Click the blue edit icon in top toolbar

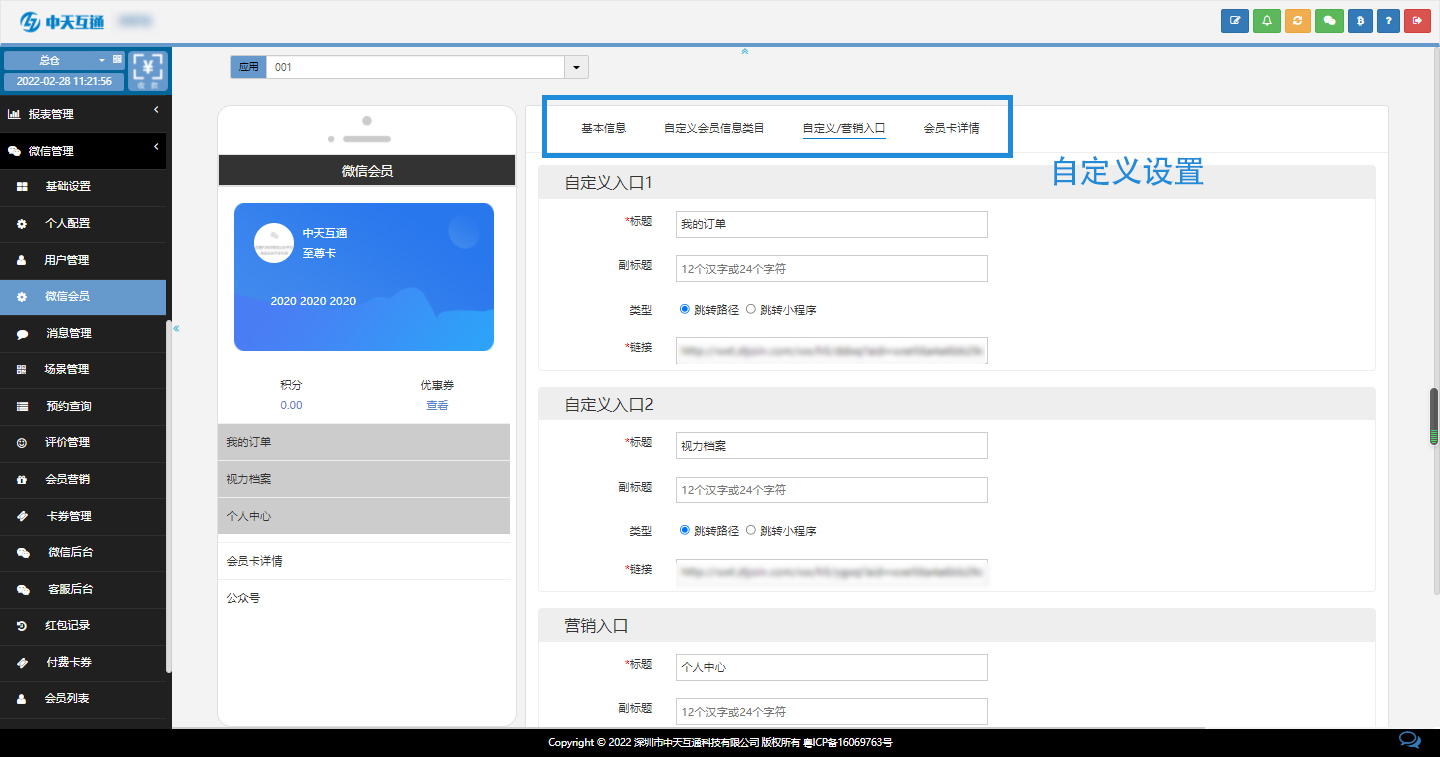click(x=1235, y=21)
